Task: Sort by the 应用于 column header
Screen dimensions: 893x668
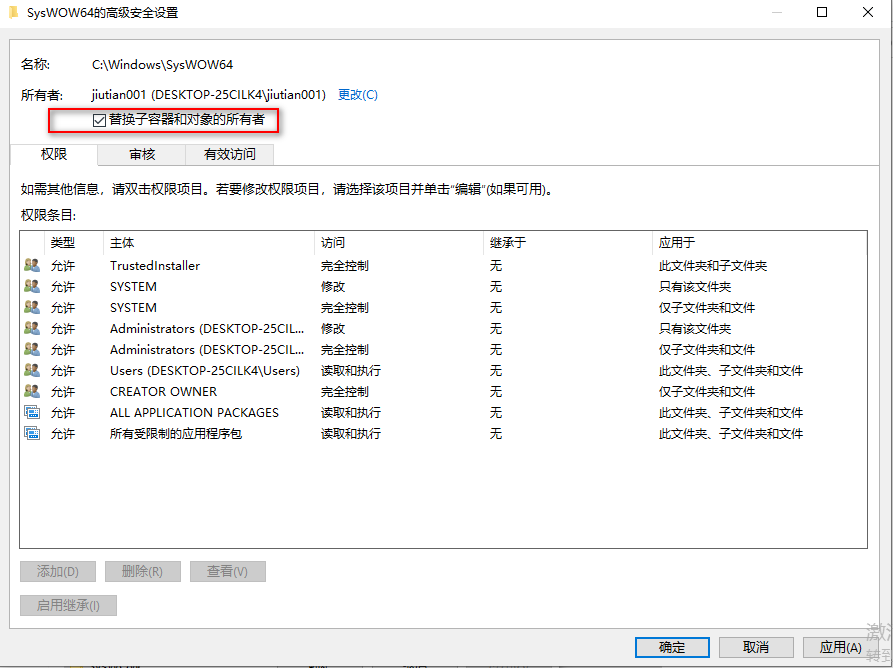Action: tap(759, 243)
